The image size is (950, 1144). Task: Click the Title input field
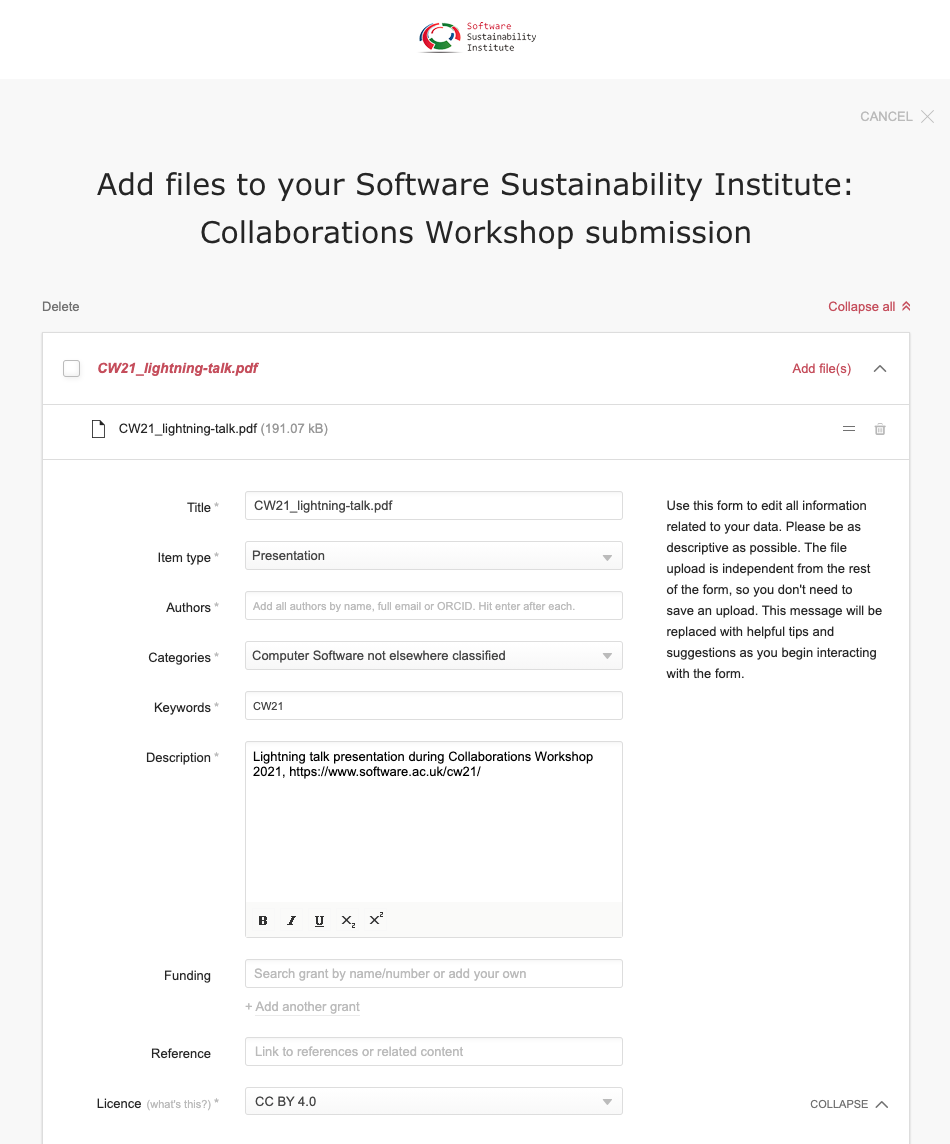pos(433,506)
